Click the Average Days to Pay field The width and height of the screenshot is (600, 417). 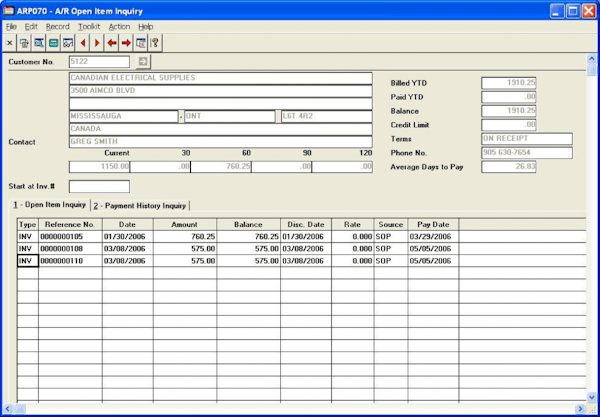click(509, 167)
